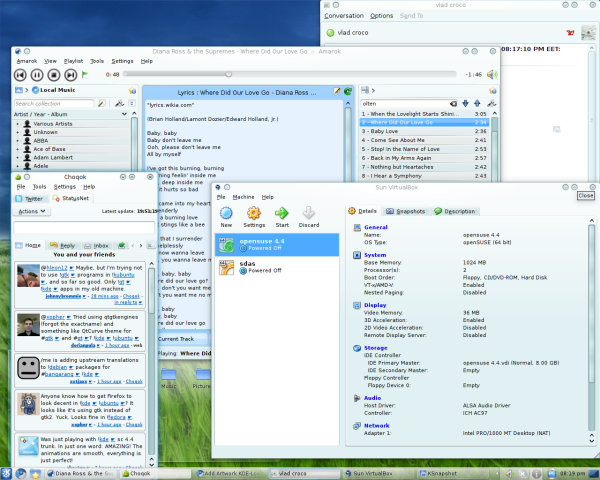Switch to the Twitter tab in Choqok
Viewport: 600px width, 480px height.
[x=29, y=199]
